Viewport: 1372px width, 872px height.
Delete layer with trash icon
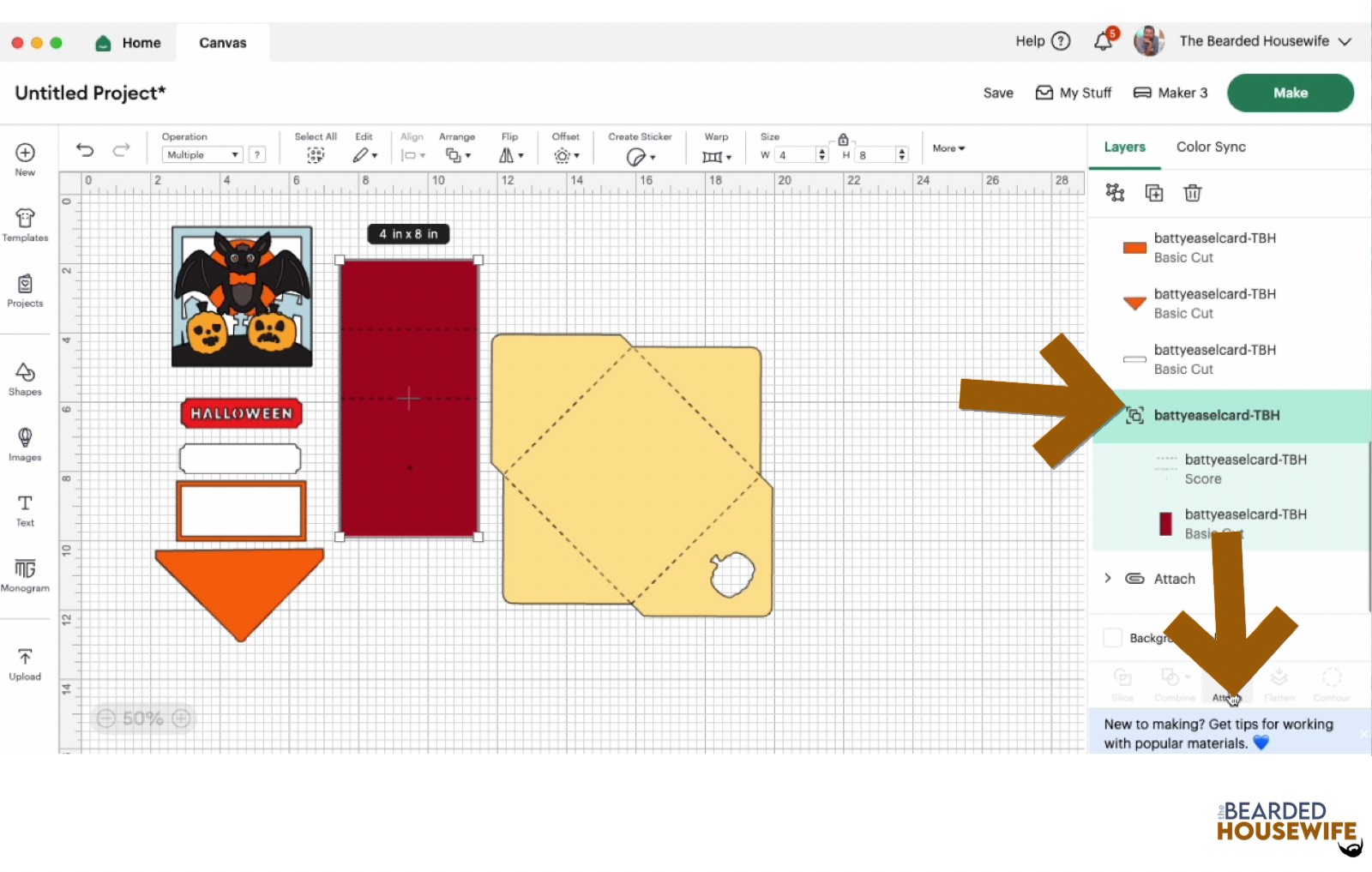pos(1192,193)
